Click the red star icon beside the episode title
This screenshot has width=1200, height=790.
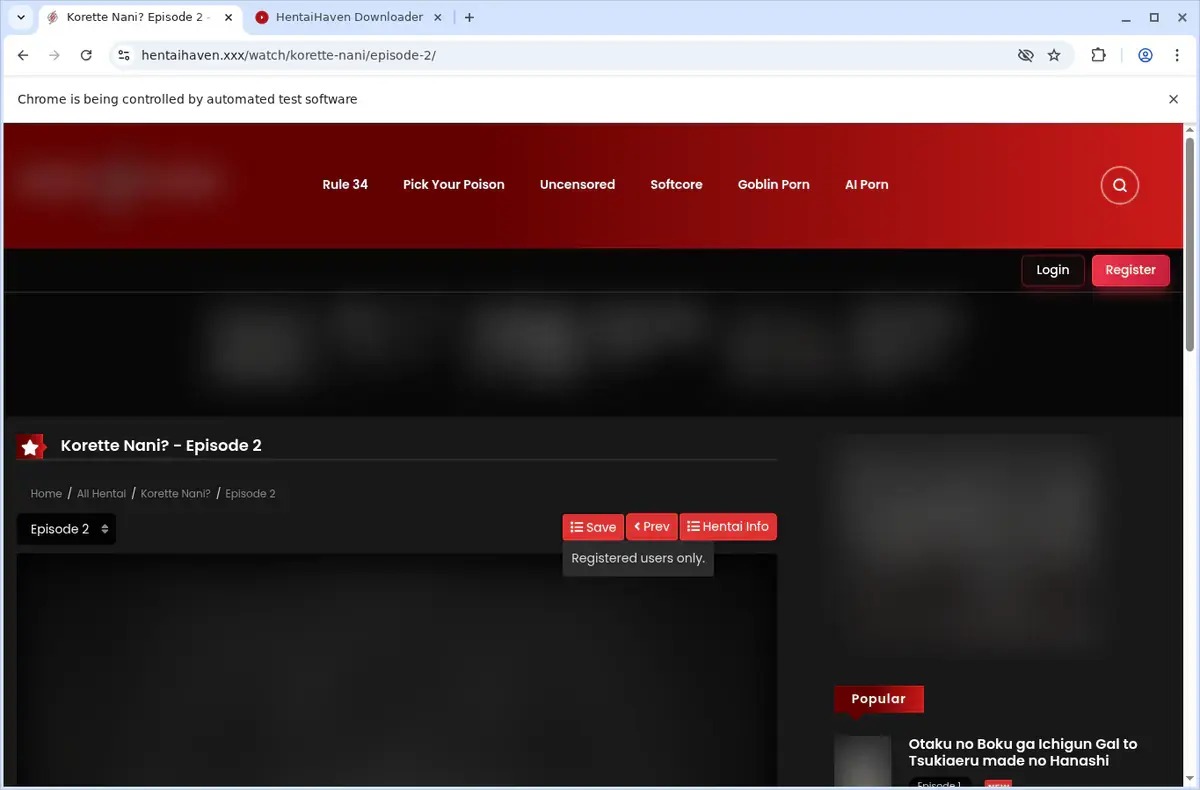pos(31,447)
